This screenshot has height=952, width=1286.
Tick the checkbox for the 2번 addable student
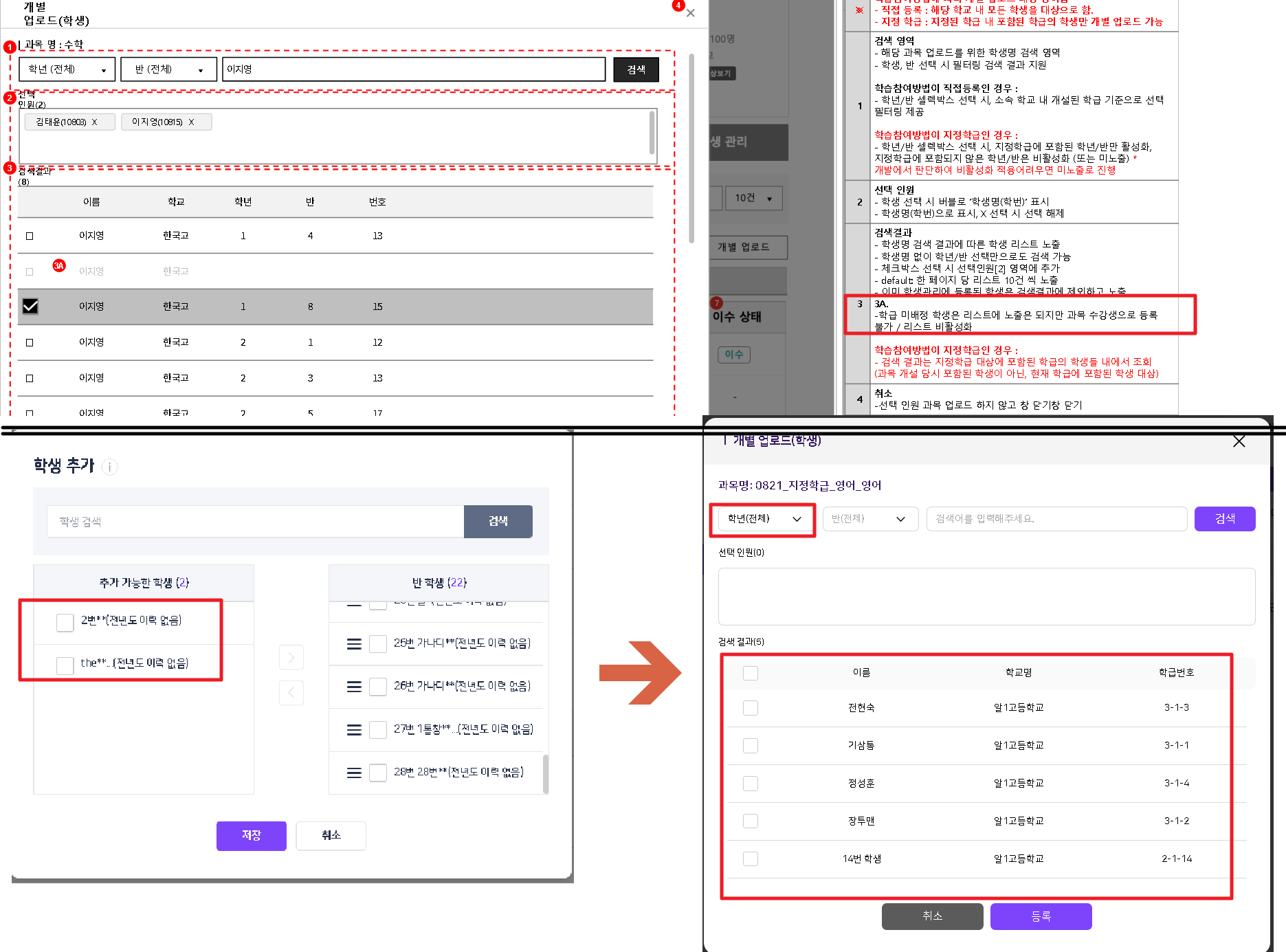click(x=65, y=622)
